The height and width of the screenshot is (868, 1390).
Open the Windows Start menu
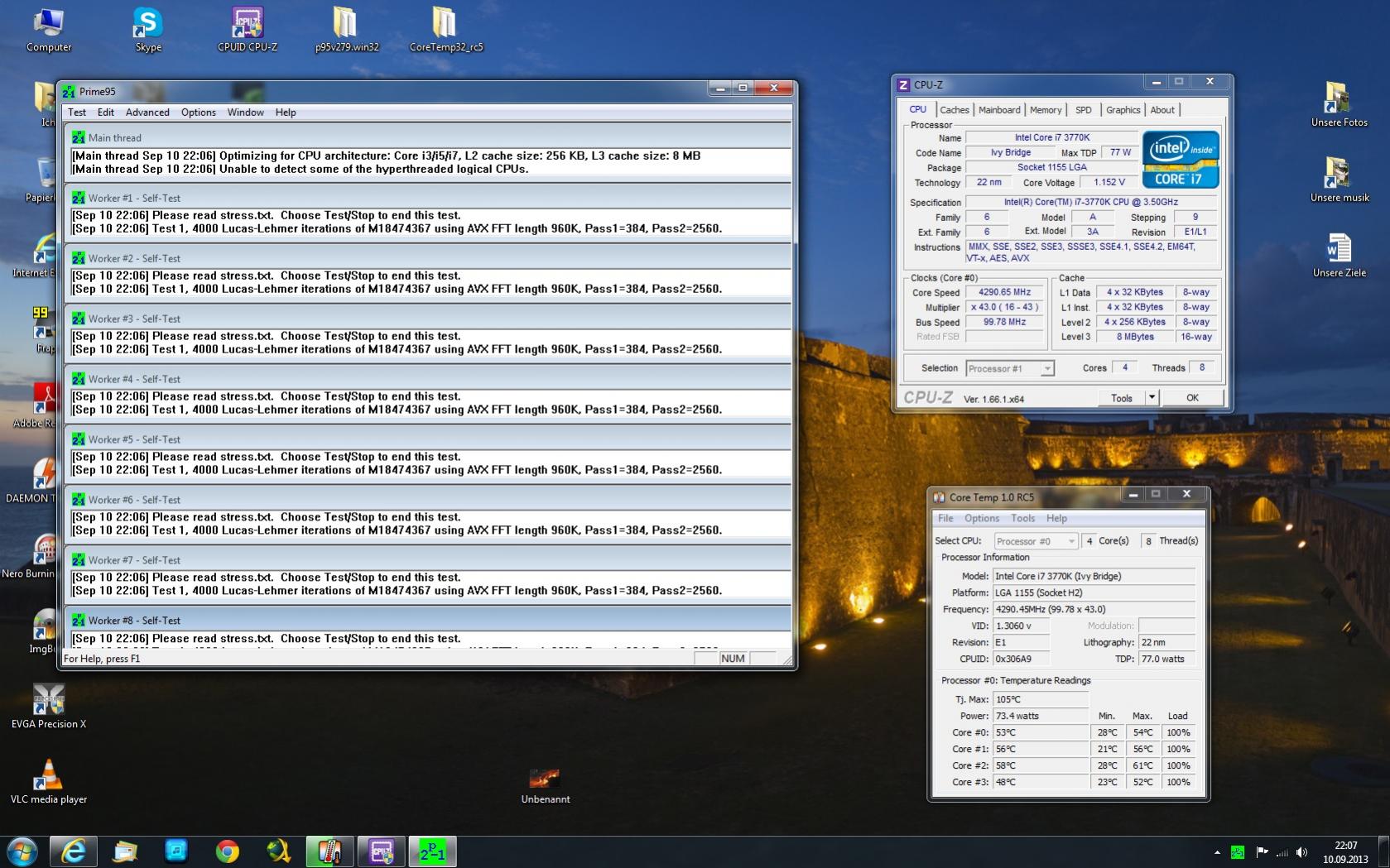22,851
